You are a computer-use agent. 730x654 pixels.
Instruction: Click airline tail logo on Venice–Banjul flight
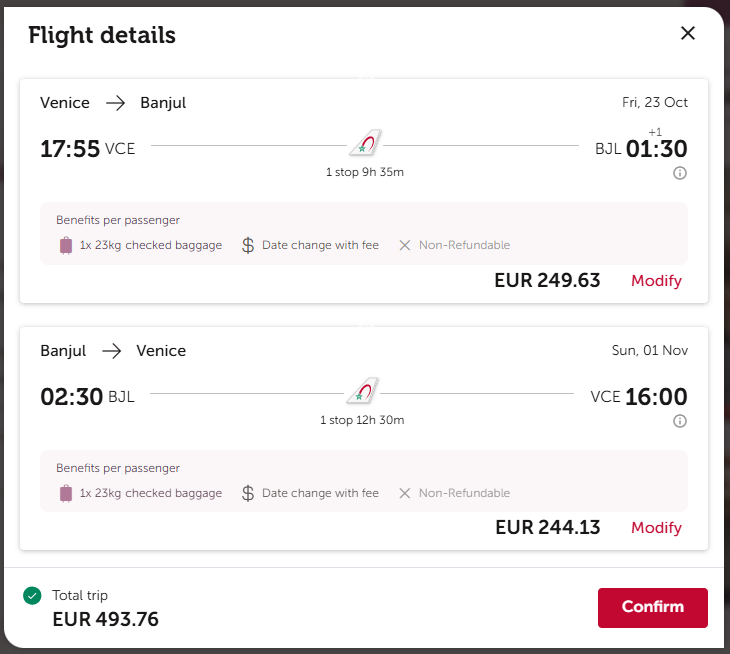point(365,142)
